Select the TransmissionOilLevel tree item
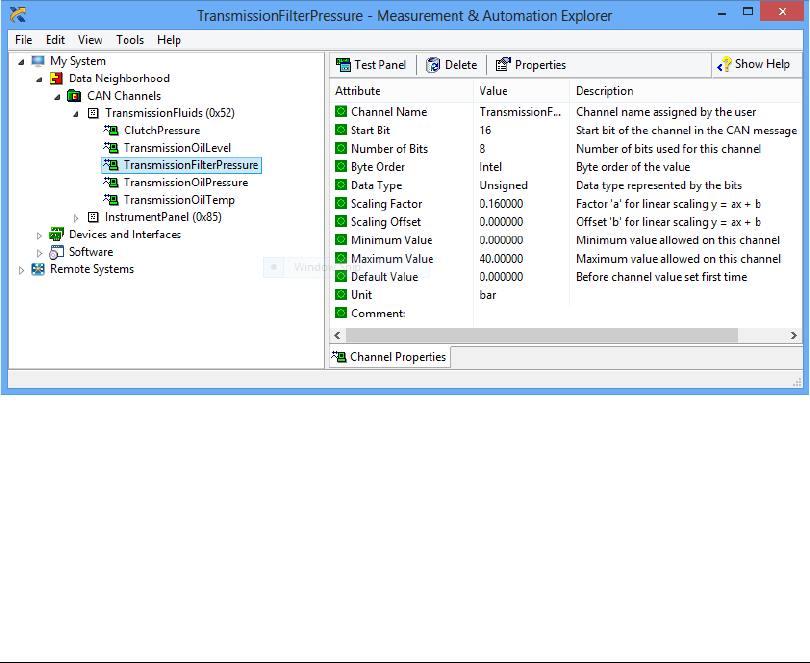Image resolution: width=810 pixels, height=663 pixels. click(177, 148)
